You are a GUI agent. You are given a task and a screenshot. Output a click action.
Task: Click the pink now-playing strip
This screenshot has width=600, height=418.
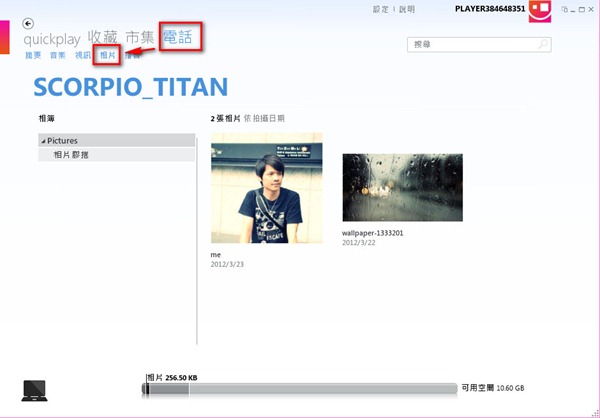tap(5, 37)
